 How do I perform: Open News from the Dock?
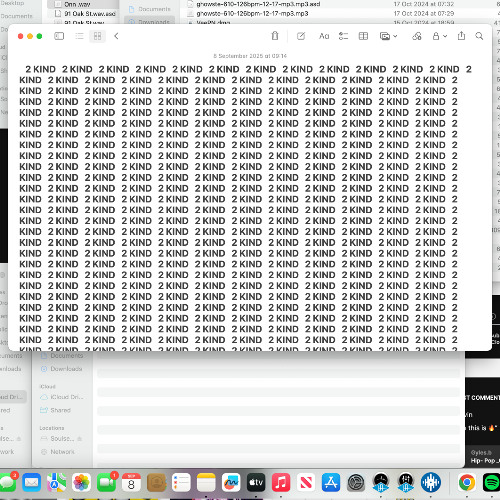(x=306, y=482)
